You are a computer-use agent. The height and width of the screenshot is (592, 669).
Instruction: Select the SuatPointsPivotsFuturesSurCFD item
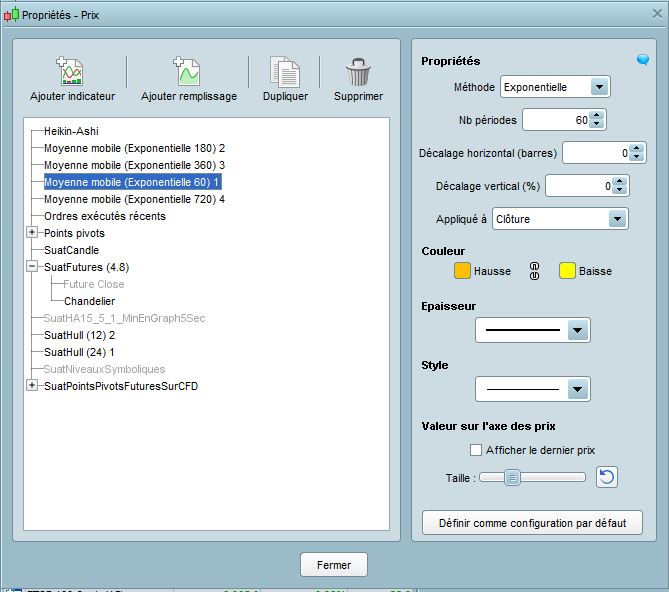(121, 386)
